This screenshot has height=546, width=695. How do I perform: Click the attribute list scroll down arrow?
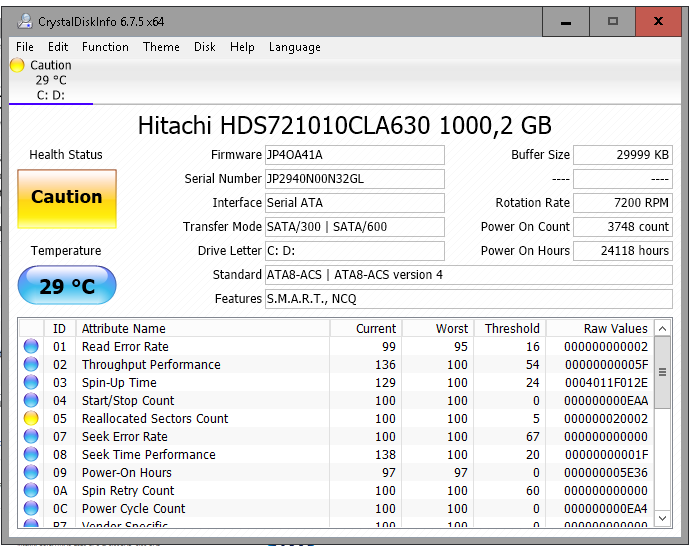point(663,518)
